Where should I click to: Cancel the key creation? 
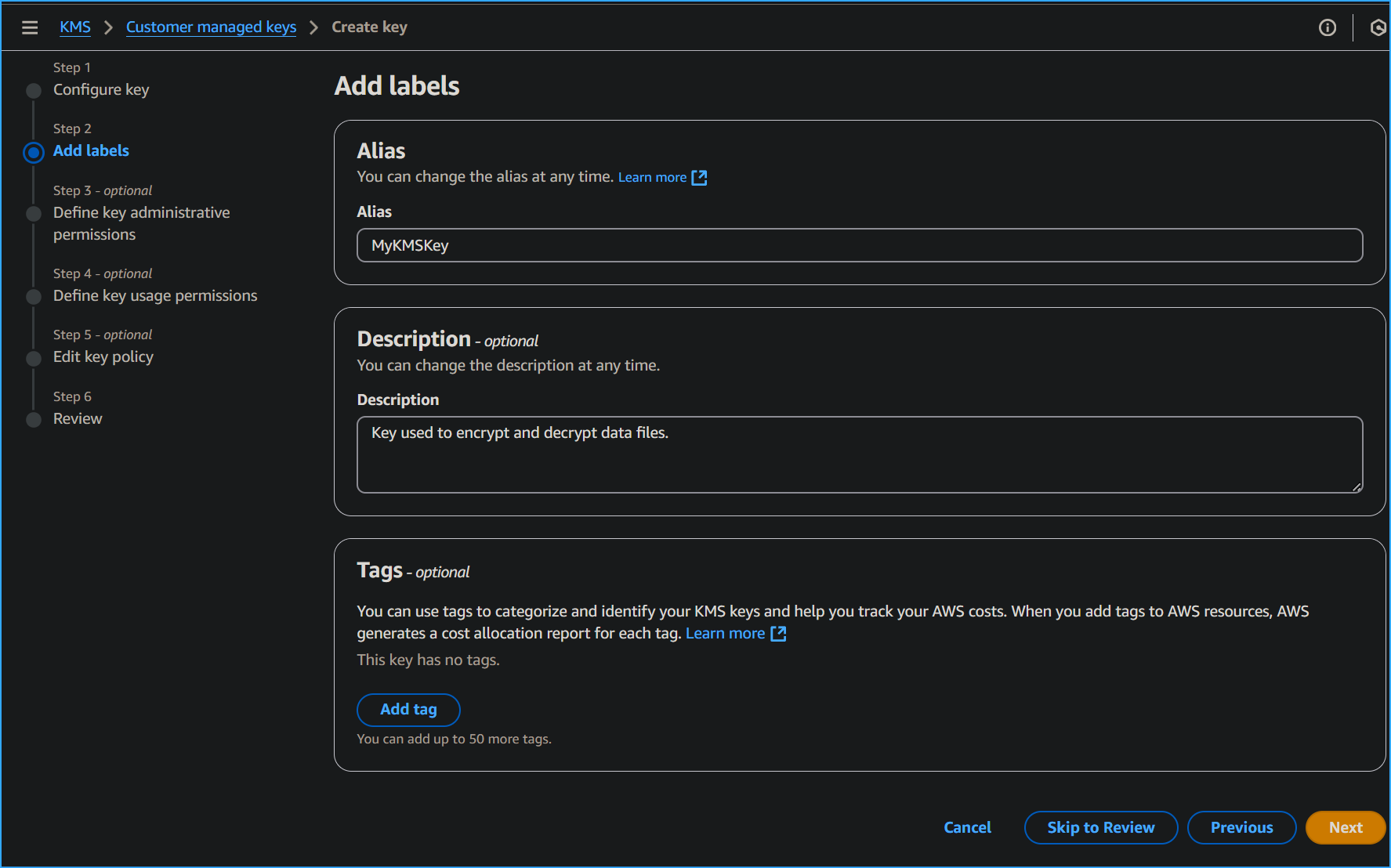(967, 827)
